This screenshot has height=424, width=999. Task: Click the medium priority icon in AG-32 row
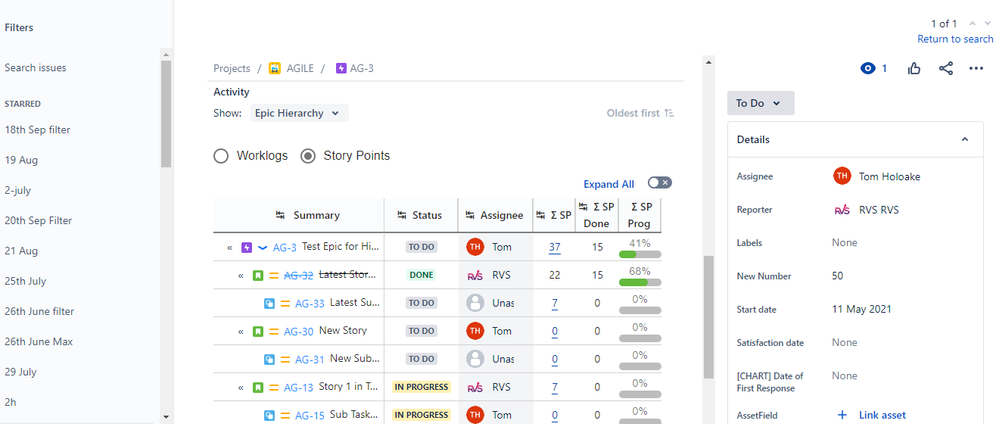274,275
